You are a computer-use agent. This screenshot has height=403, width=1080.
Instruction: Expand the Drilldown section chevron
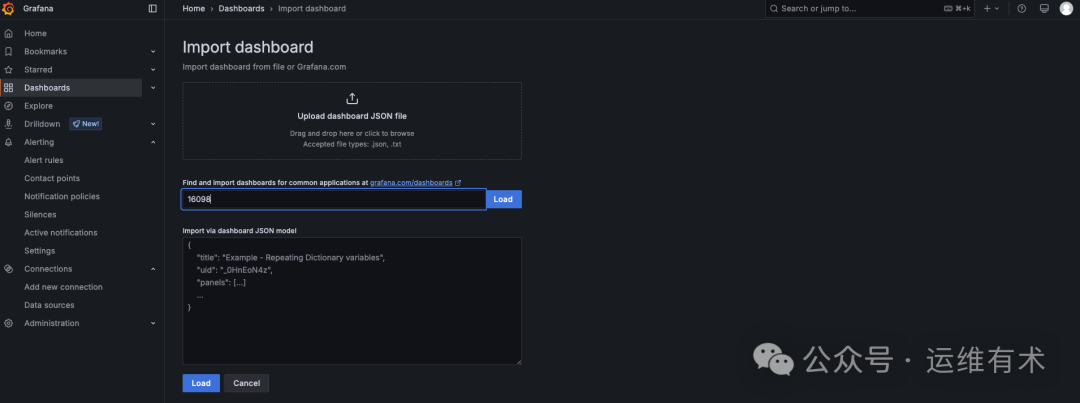pyautogui.click(x=153, y=124)
